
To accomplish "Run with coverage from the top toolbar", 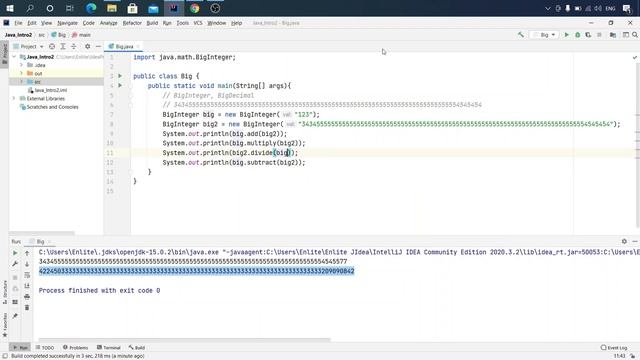I will pyautogui.click(x=588, y=35).
